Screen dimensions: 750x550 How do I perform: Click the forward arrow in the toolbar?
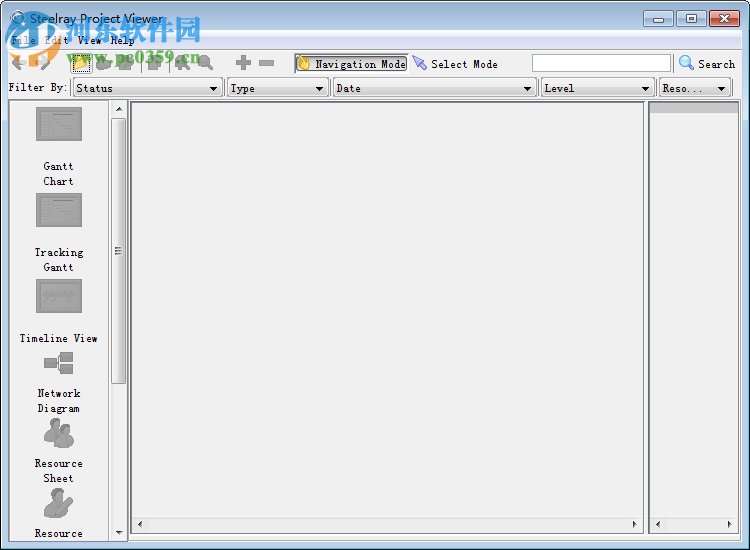click(x=43, y=63)
